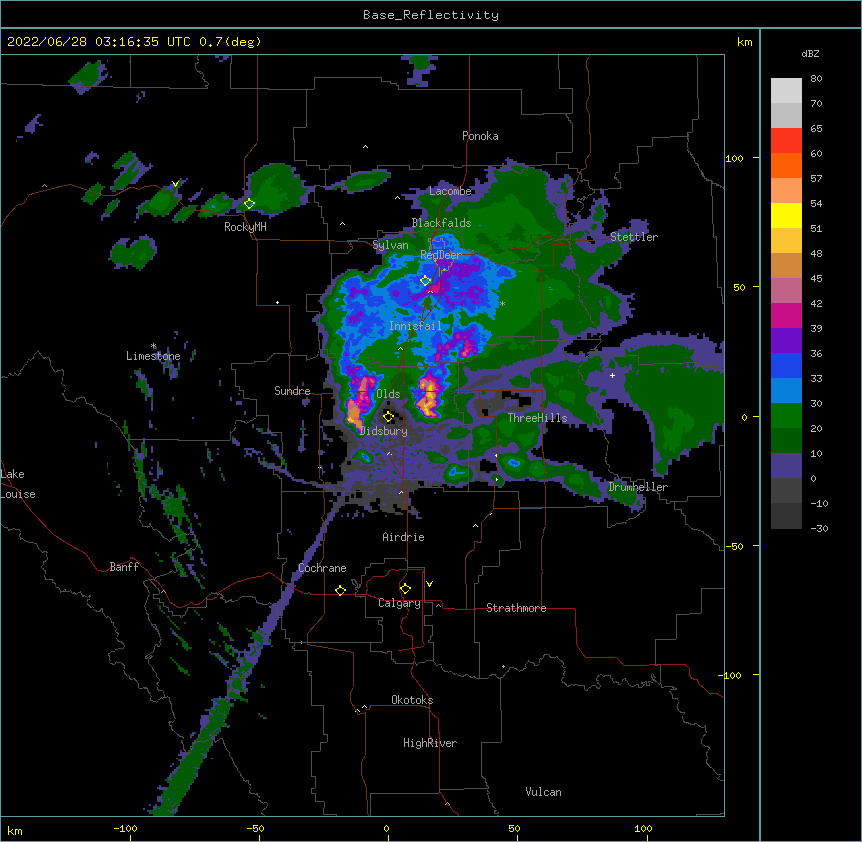Click the dBZ legend heading

pyautogui.click(x=810, y=53)
